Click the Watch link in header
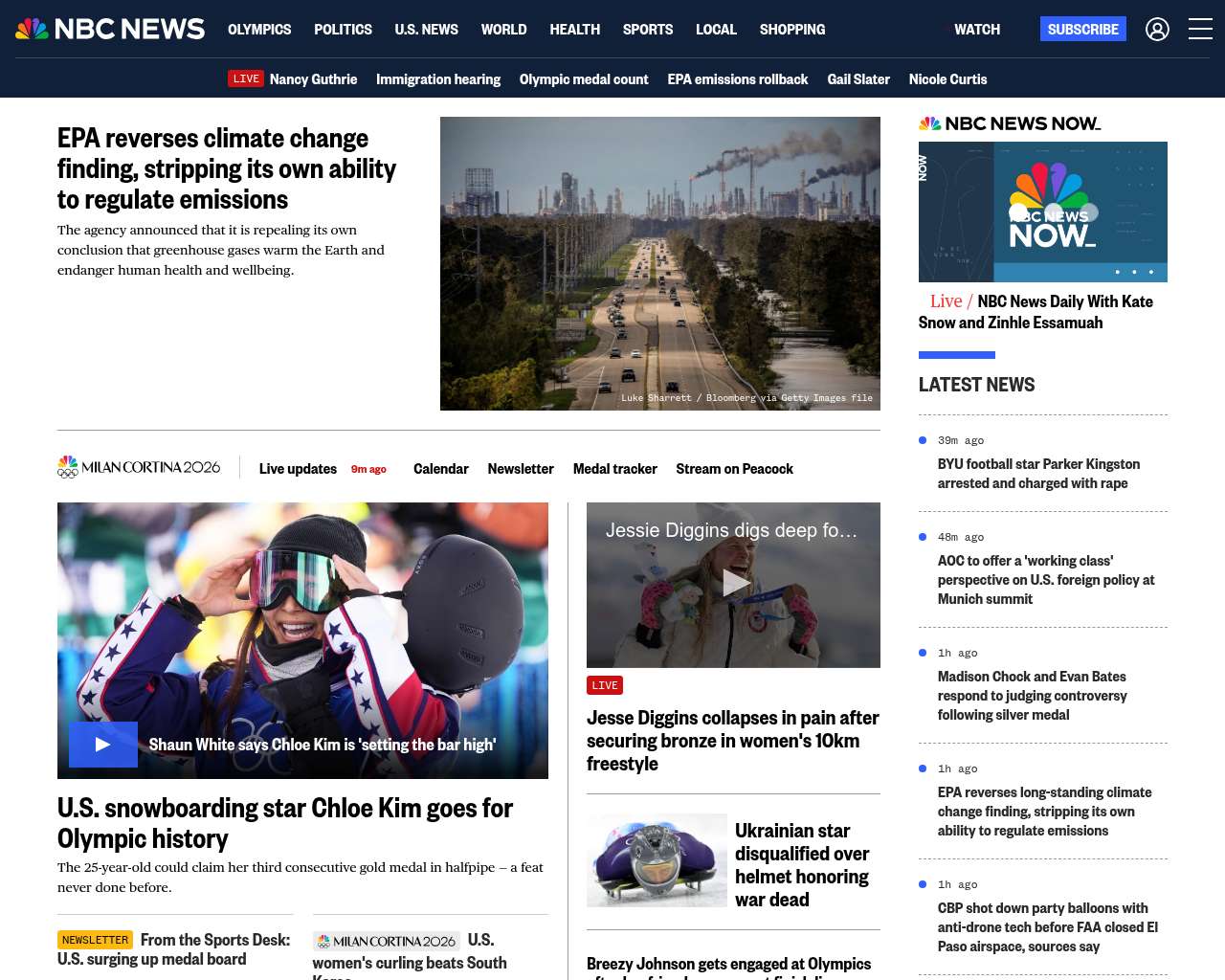 pyautogui.click(x=977, y=30)
